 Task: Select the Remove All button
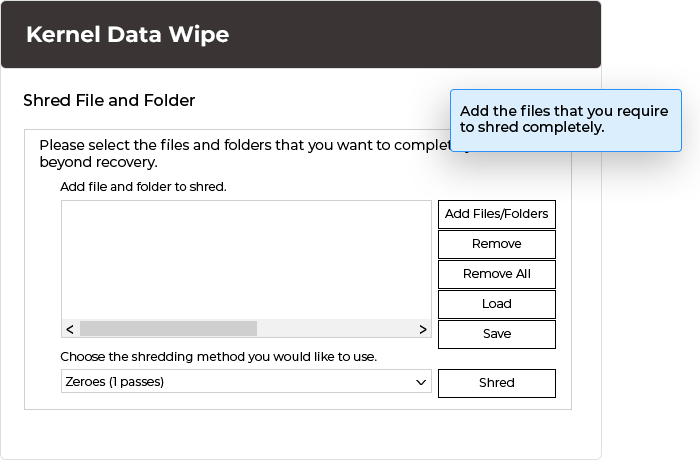[x=496, y=274]
